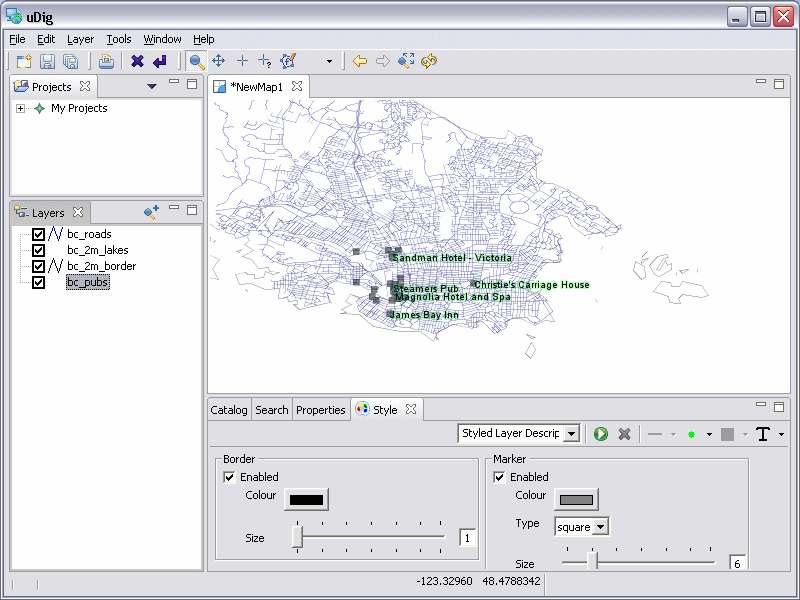Click the Zoom to extent icon
Screen dimensions: 800x600
(406, 61)
